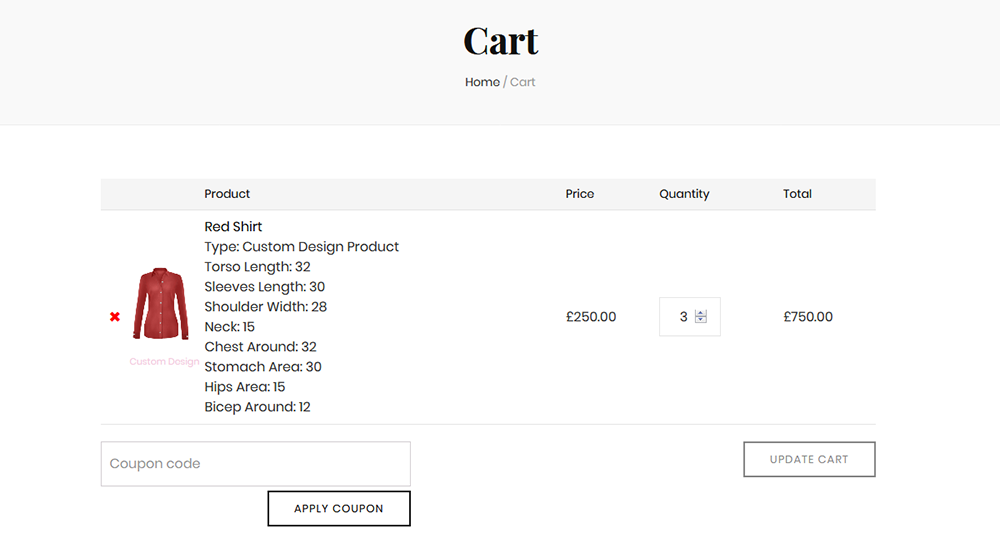The height and width of the screenshot is (545, 1000).
Task: Click Hips Area: 15 detail
Action: (x=245, y=387)
